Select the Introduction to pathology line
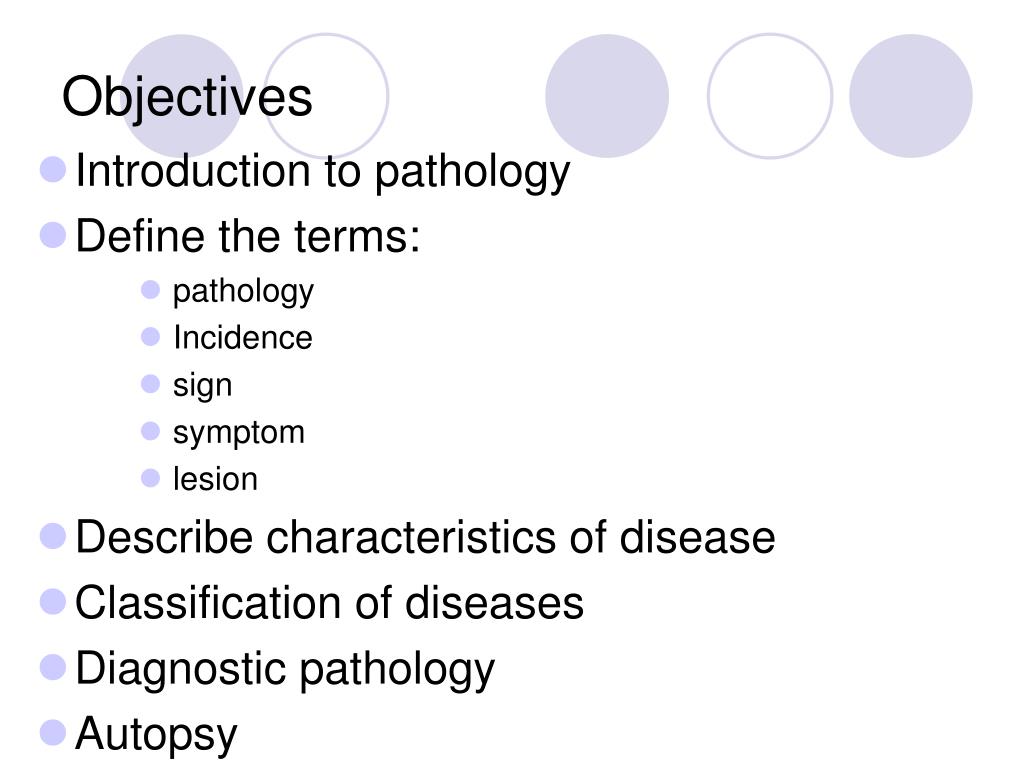This screenshot has height=768, width=1024. 323,173
